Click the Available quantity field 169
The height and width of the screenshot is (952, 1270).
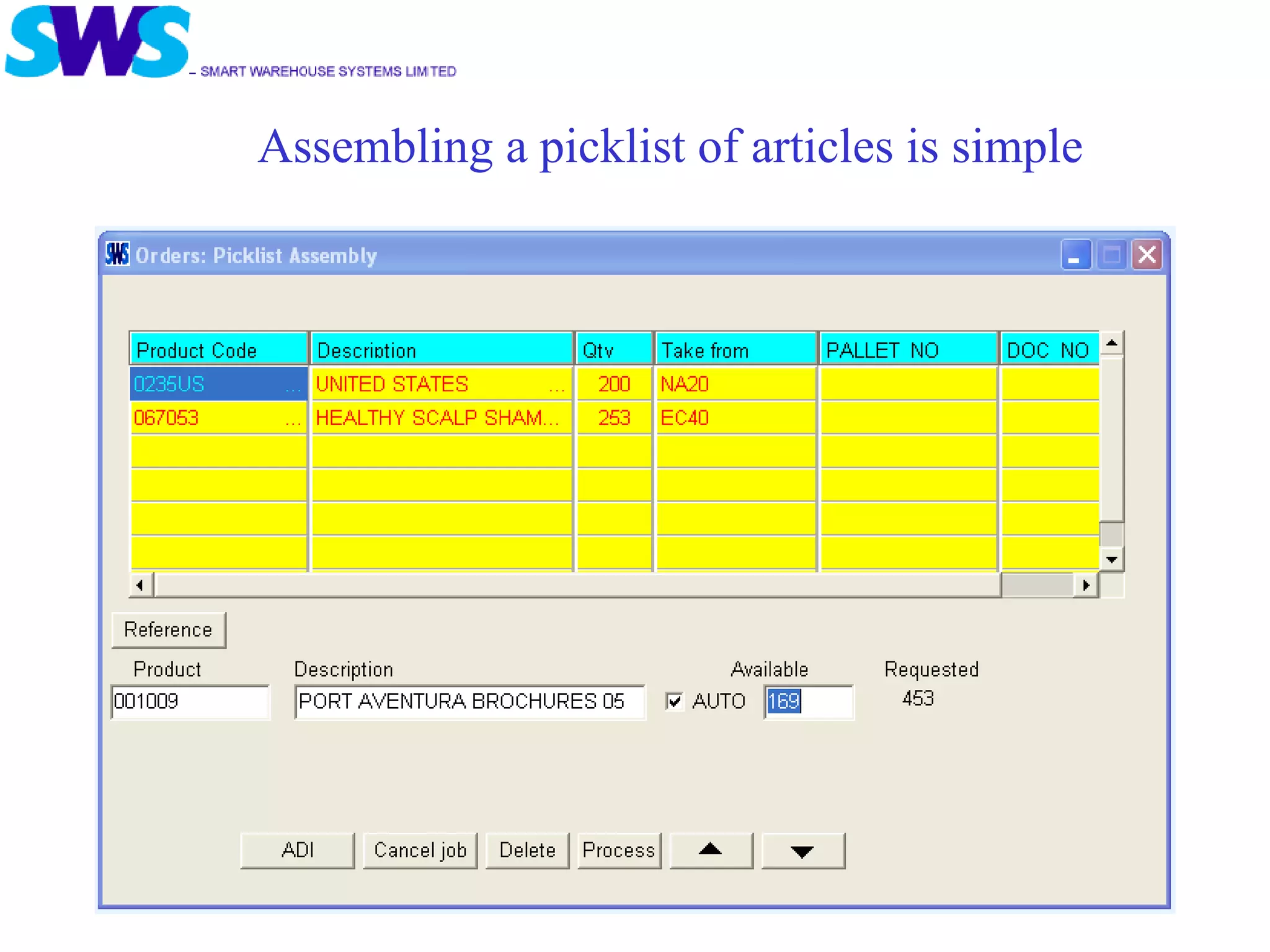809,702
